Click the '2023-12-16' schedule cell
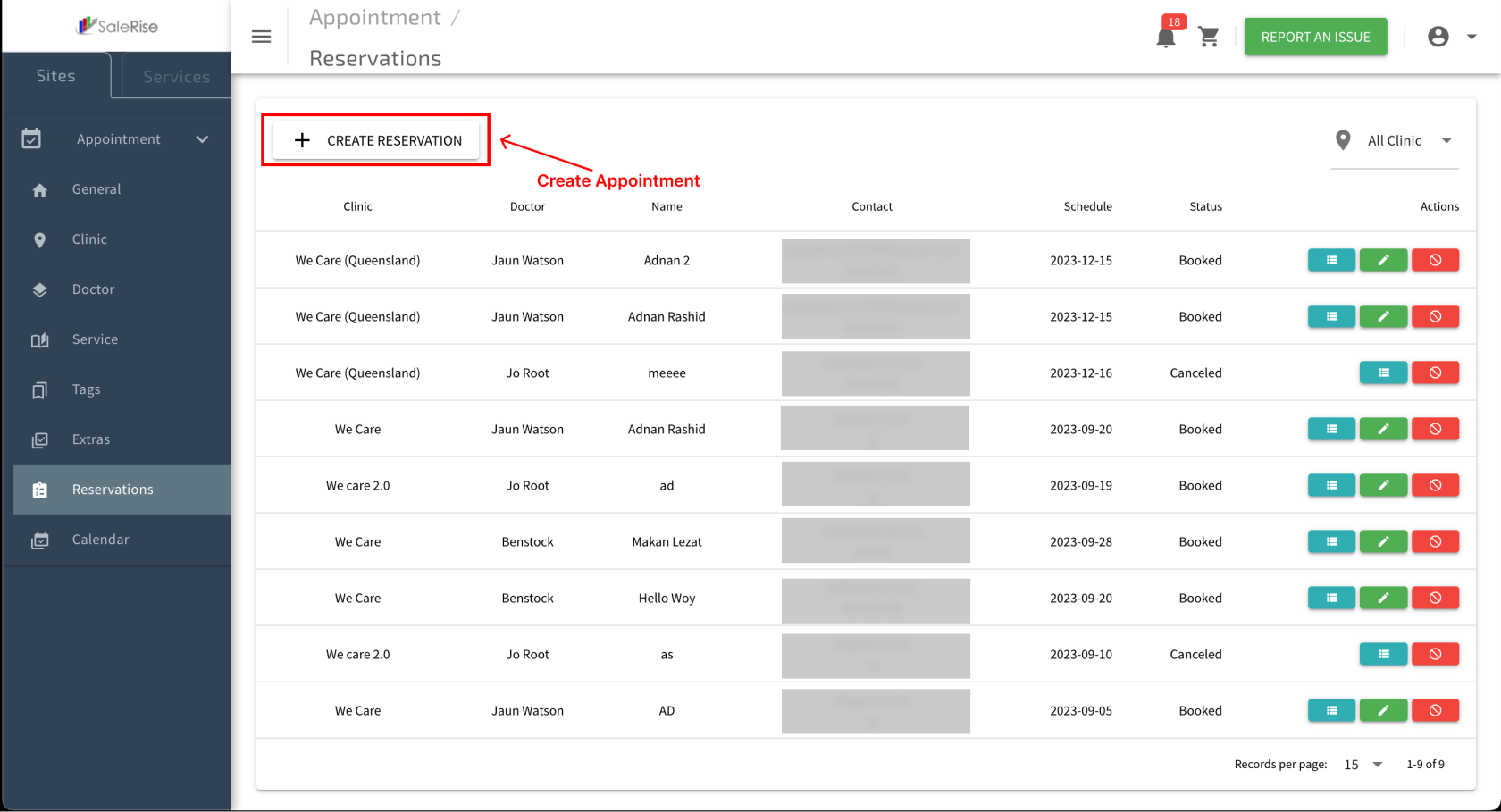 coord(1081,373)
